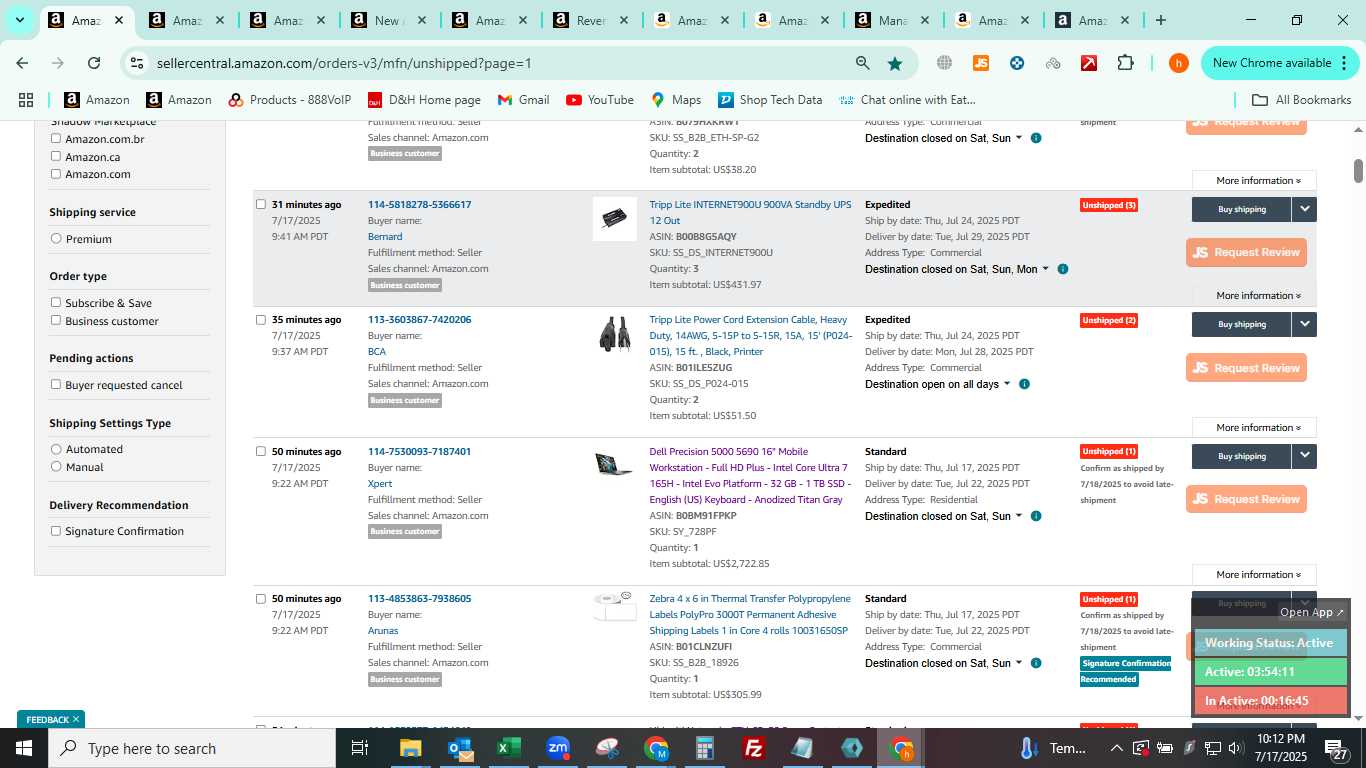
Task: Open File Explorer from the taskbar
Action: (x=410, y=748)
